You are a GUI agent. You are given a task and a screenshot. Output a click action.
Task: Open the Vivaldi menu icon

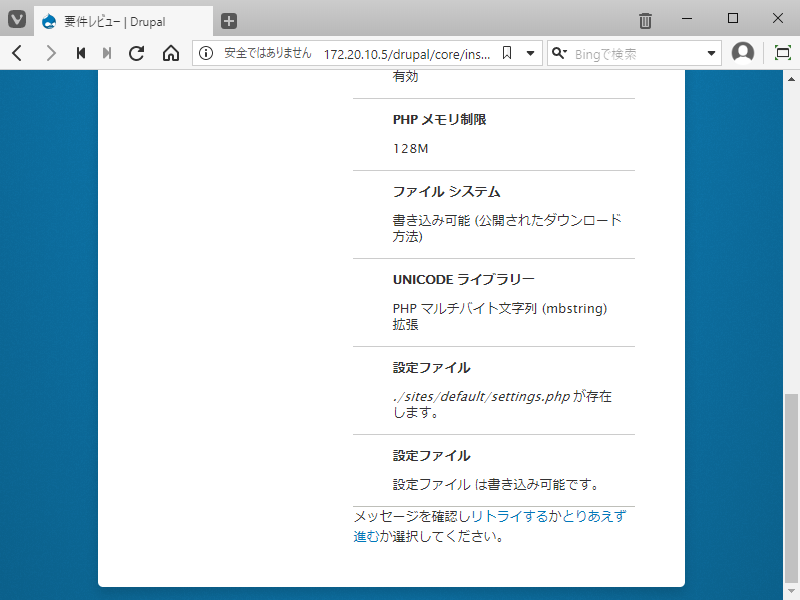17,20
